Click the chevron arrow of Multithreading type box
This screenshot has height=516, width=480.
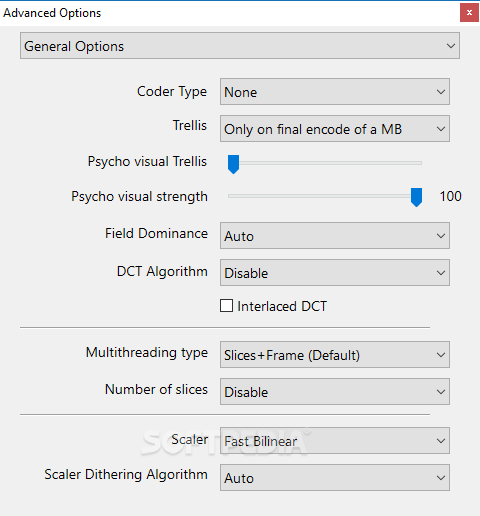click(441, 355)
